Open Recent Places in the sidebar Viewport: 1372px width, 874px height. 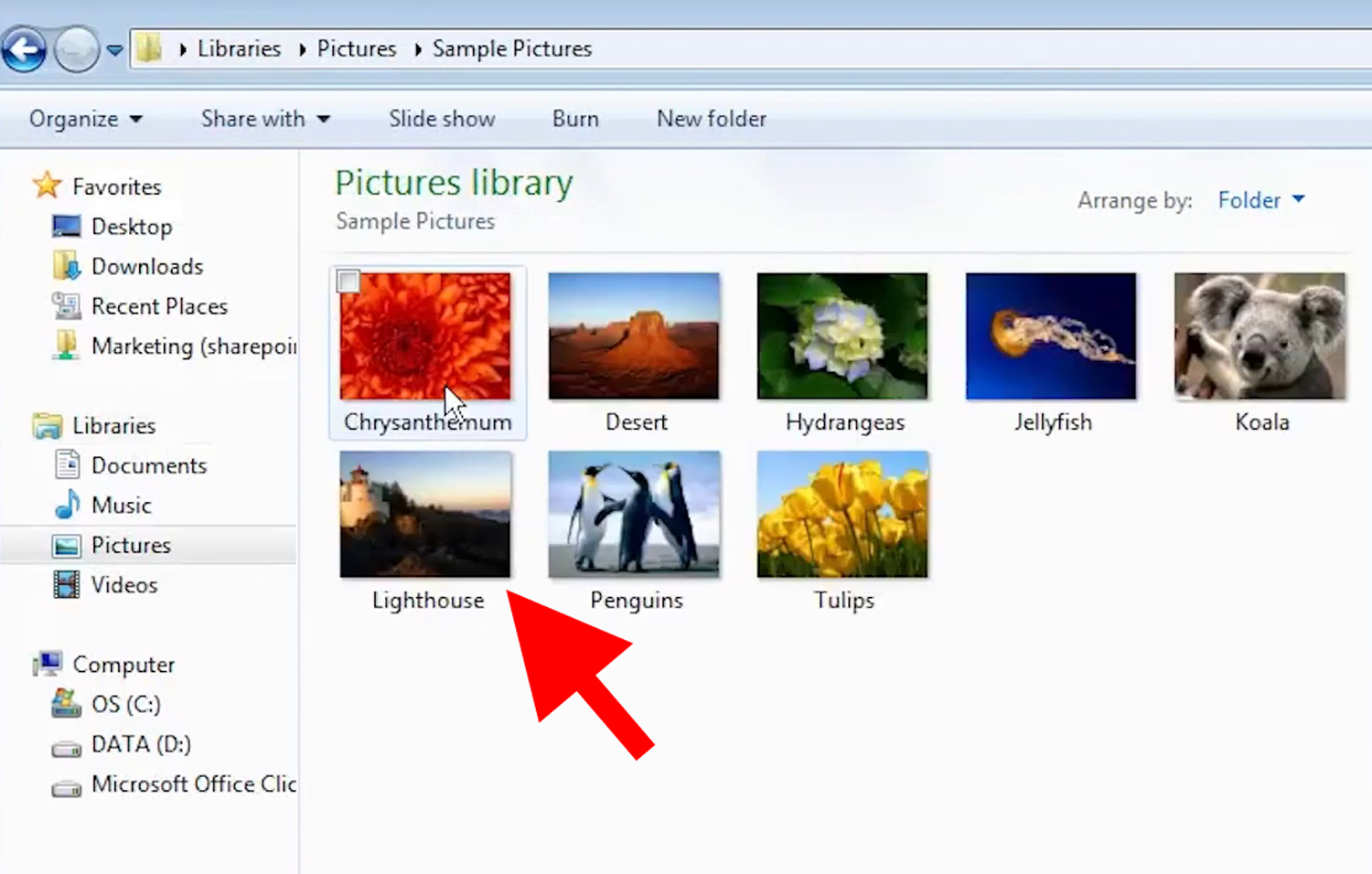pyautogui.click(x=158, y=306)
